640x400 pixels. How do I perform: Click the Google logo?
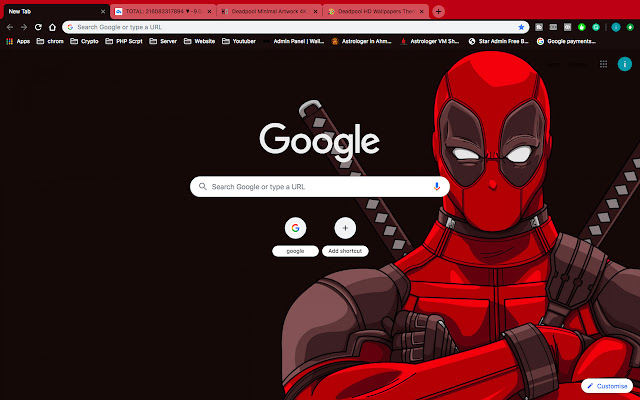click(x=320, y=142)
